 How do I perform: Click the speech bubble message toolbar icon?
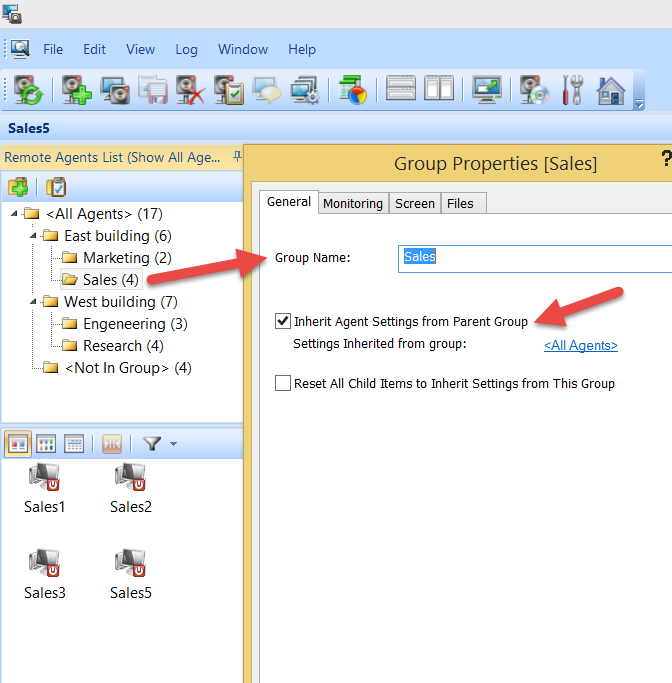tap(267, 90)
